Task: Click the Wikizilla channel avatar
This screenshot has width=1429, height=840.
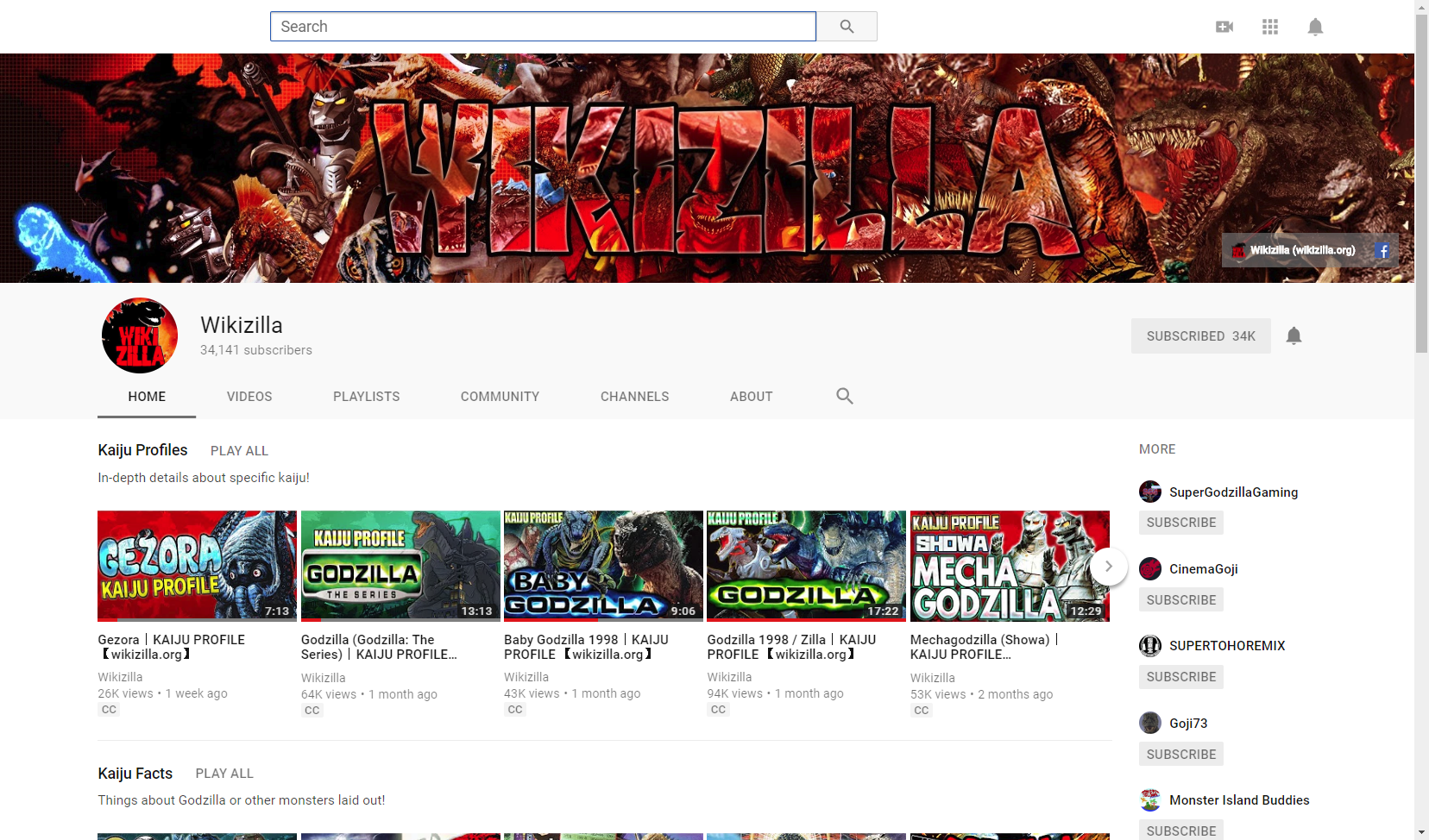Action: click(x=140, y=335)
